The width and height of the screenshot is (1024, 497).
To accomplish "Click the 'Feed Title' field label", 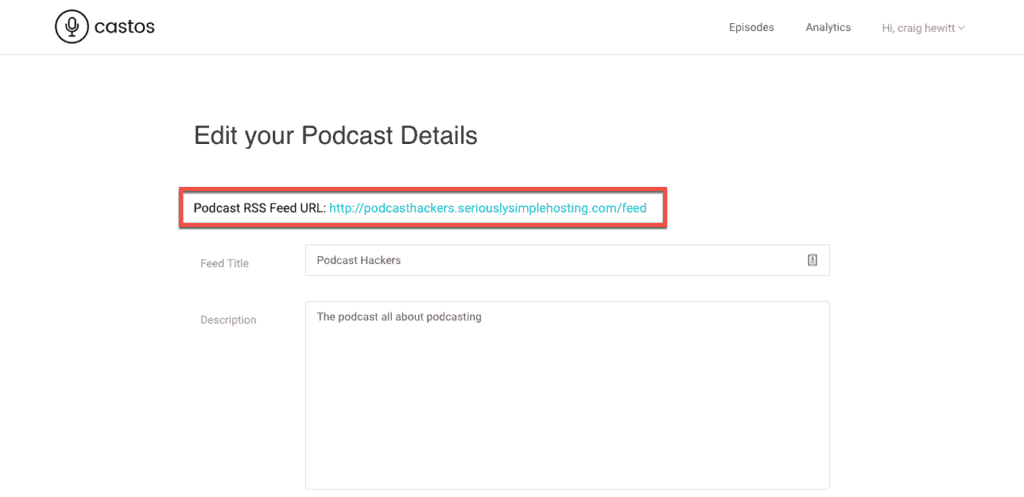I will 224,264.
